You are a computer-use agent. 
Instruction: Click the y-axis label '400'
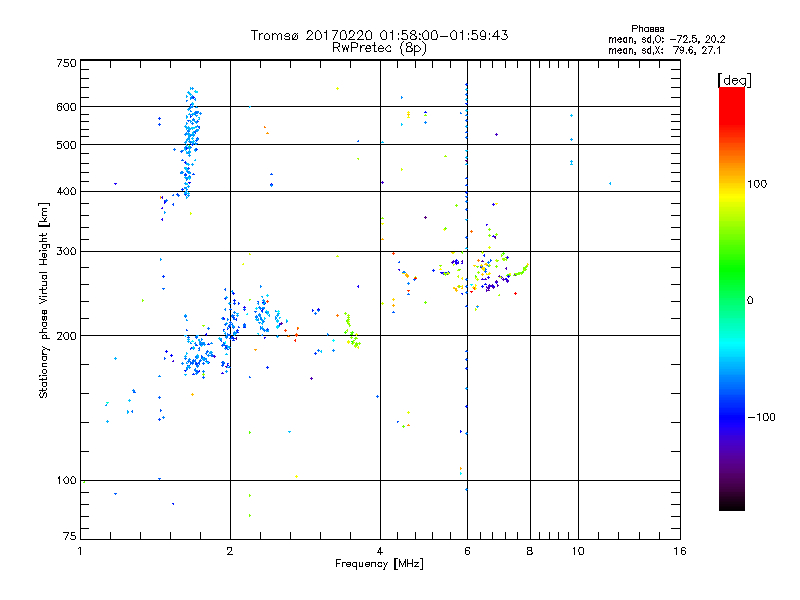coord(66,191)
